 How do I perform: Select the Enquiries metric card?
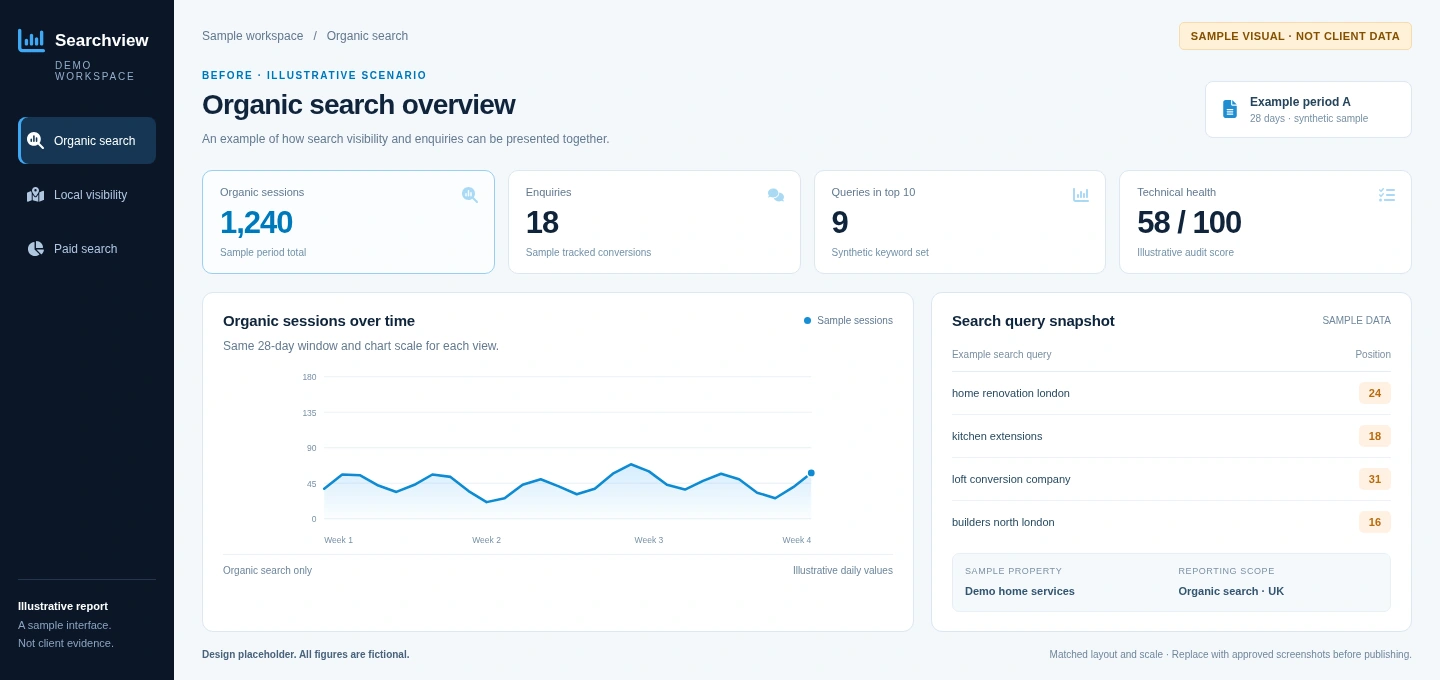654,222
